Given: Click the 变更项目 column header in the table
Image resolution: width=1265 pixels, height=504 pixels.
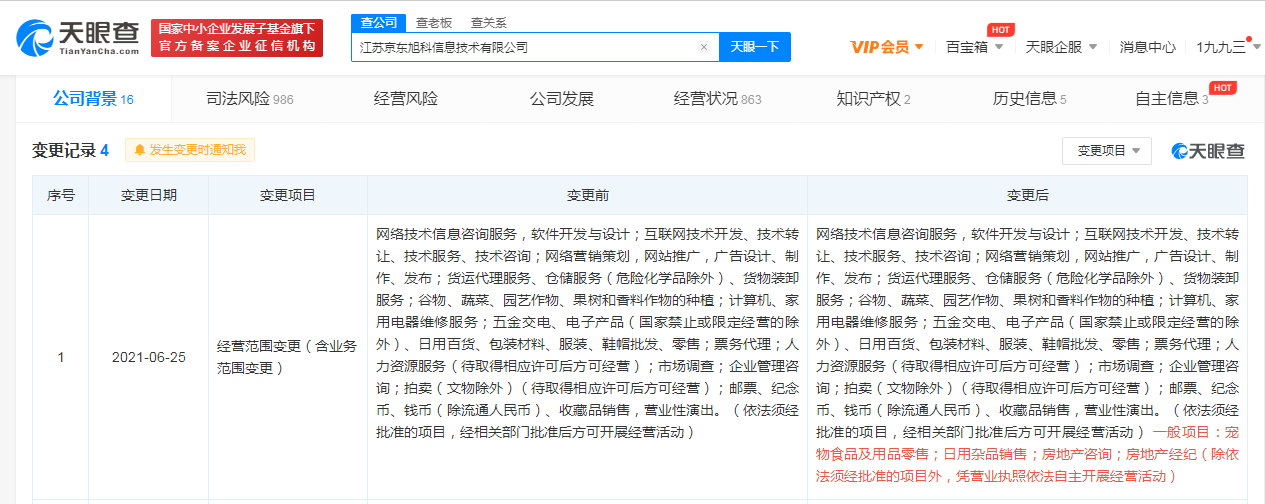Looking at the screenshot, I should tap(288, 196).
